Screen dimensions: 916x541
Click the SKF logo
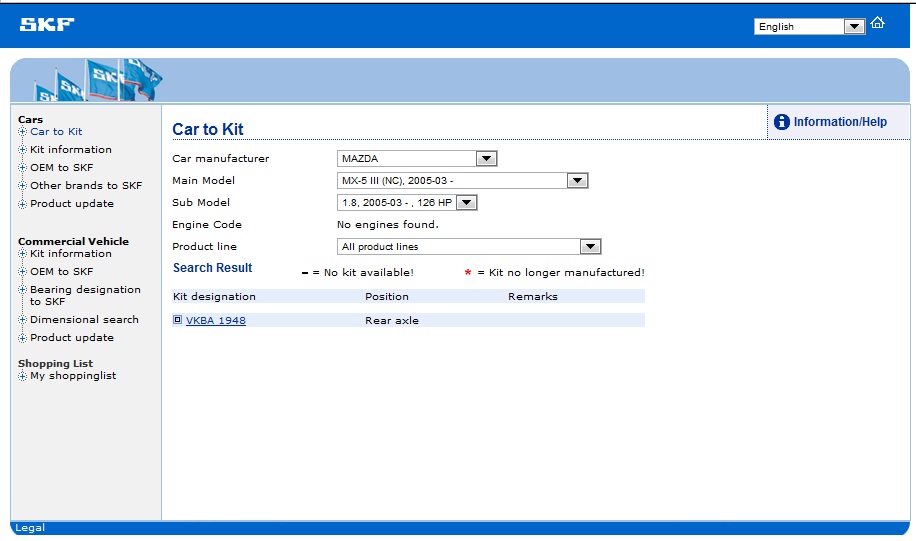pos(47,24)
